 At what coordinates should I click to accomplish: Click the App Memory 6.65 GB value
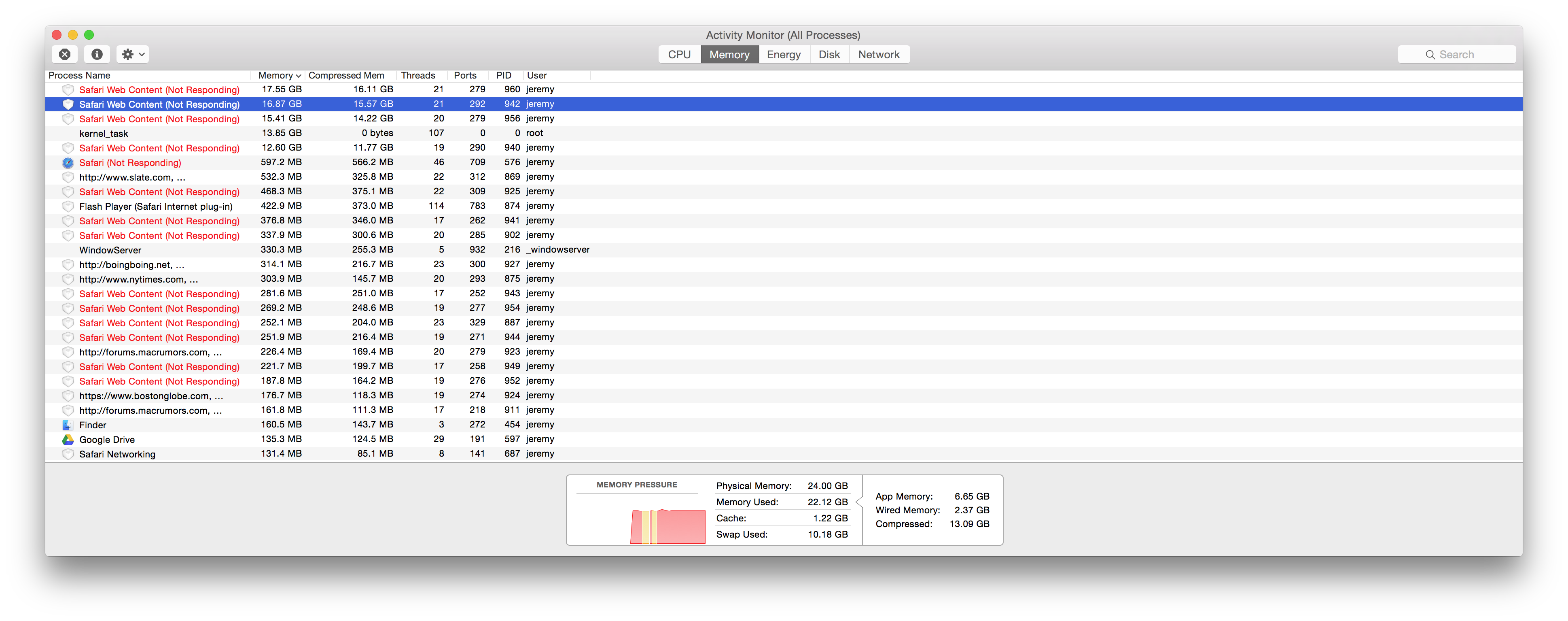[971, 496]
